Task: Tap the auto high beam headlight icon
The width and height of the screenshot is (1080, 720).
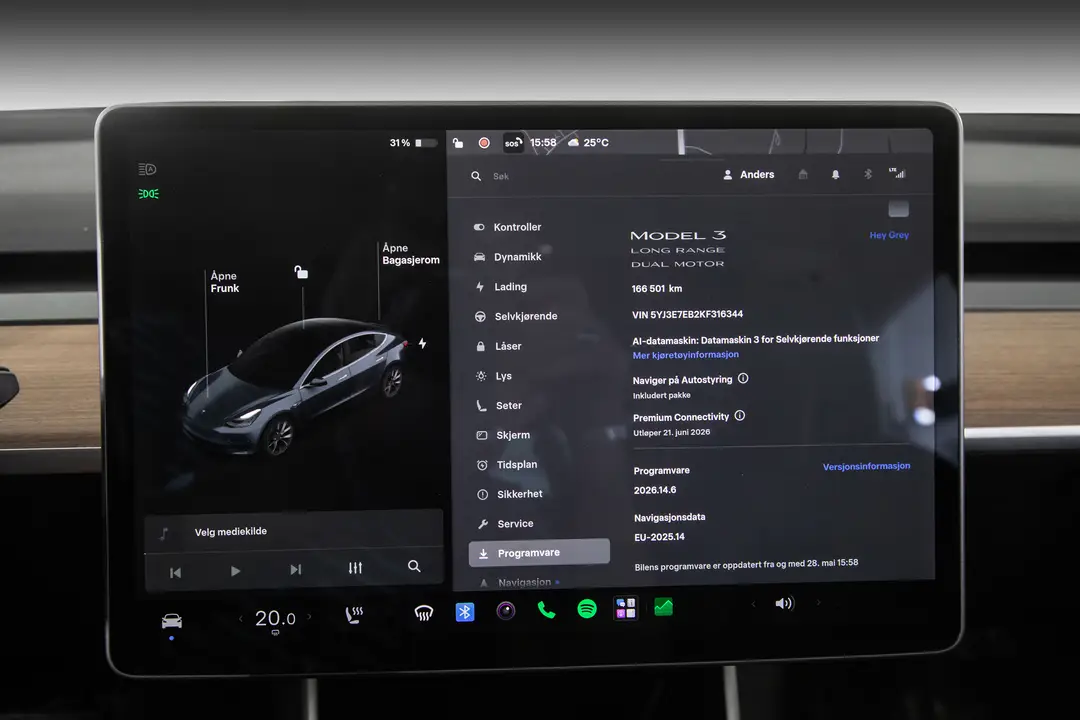Action: (147, 169)
